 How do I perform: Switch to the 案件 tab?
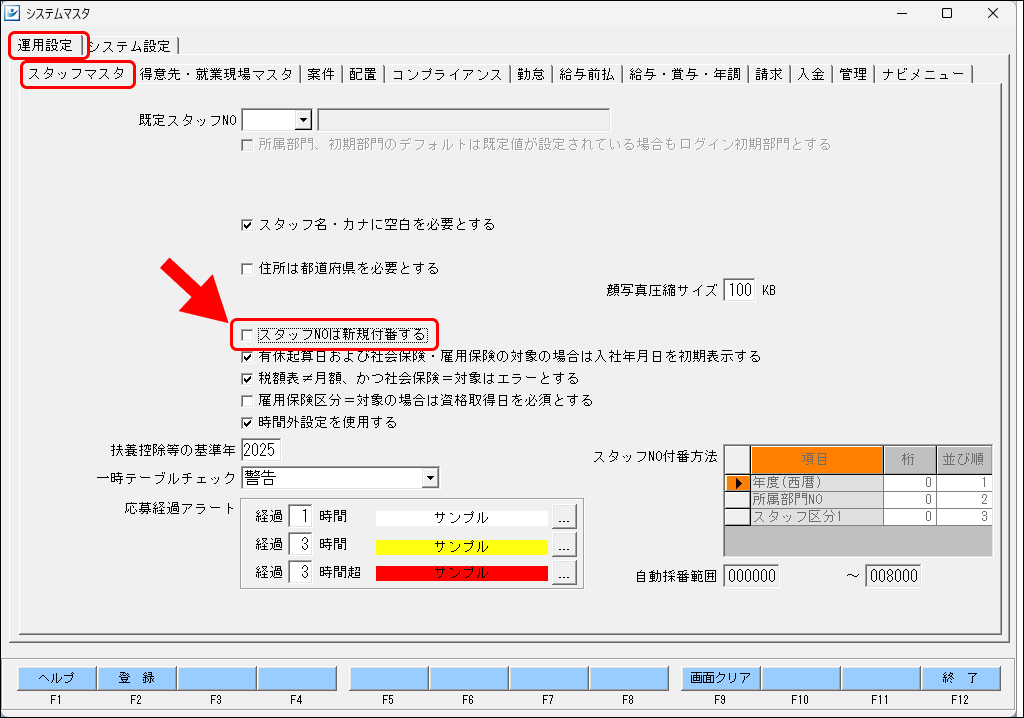(321, 74)
